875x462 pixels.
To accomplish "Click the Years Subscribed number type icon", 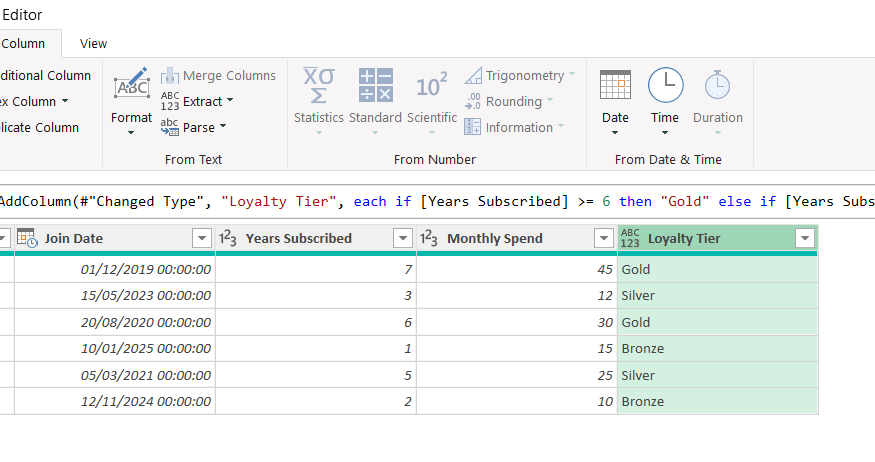I will pyautogui.click(x=228, y=238).
